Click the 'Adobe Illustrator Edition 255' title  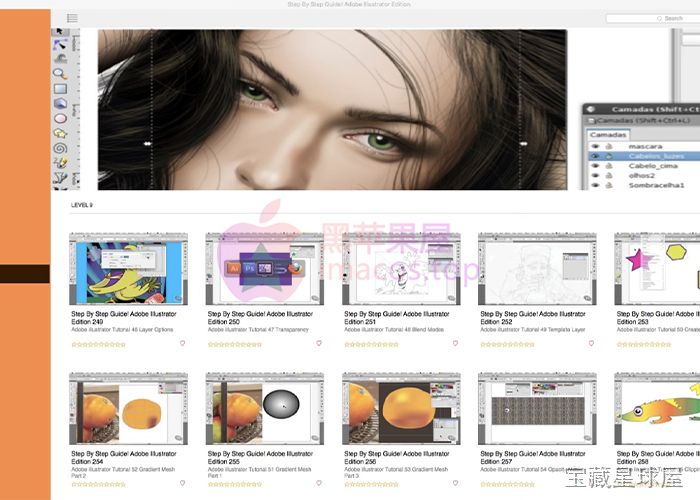(x=260, y=457)
